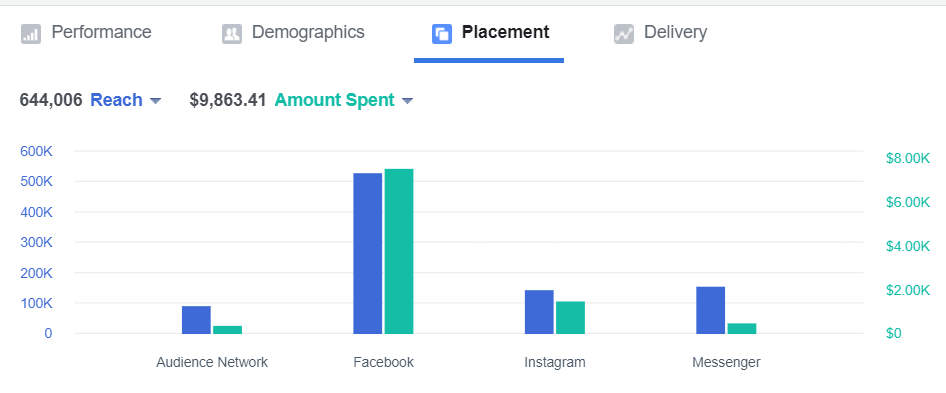Click the Facebook green amount spent bar
Image resolution: width=946 pixels, height=393 pixels.
click(x=399, y=251)
